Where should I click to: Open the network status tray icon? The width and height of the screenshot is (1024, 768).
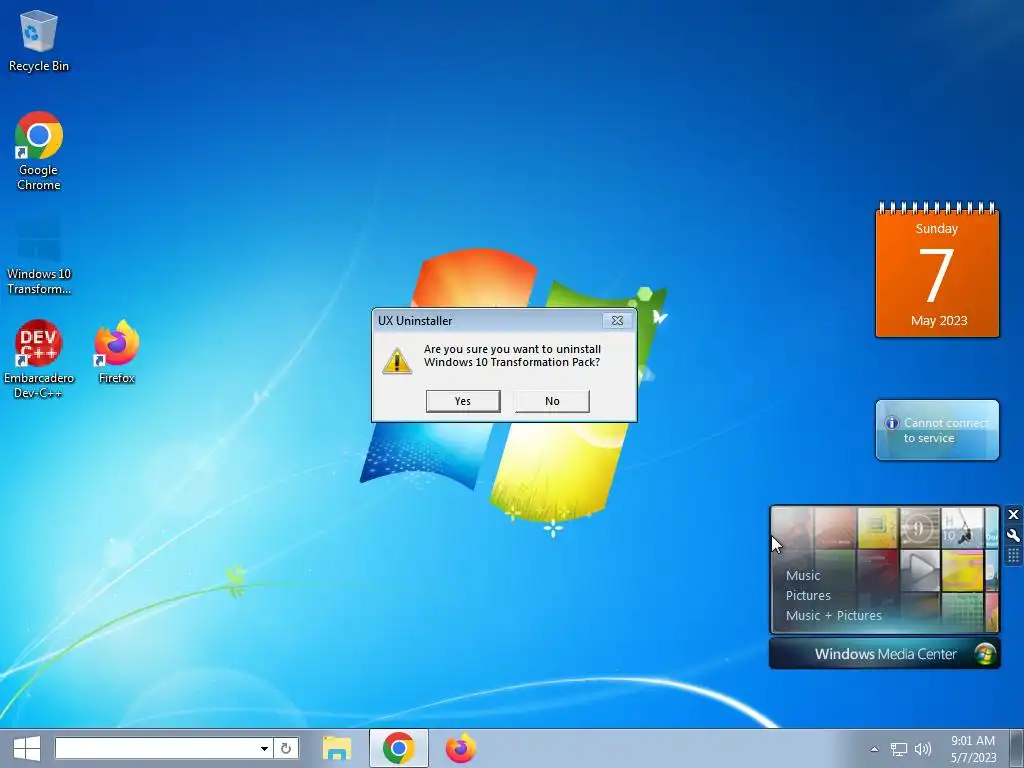(x=899, y=749)
